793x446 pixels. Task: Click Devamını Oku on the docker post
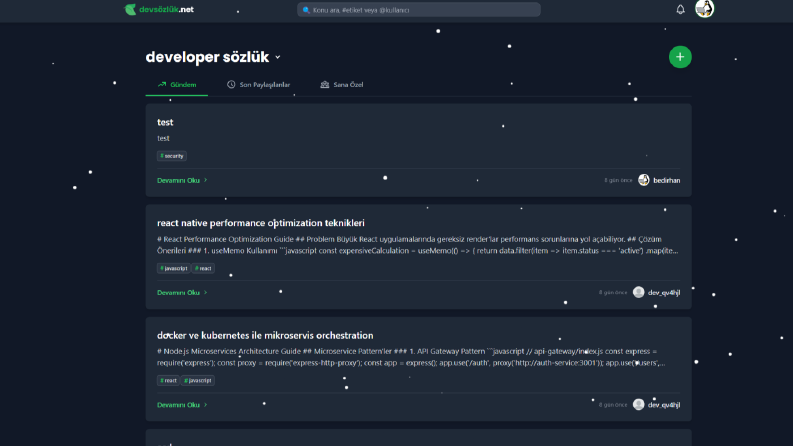point(182,405)
